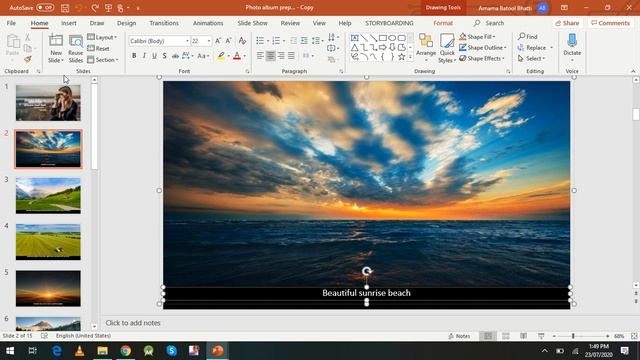The width and height of the screenshot is (640, 360).
Task: Center the text alignment
Action: coord(270,56)
